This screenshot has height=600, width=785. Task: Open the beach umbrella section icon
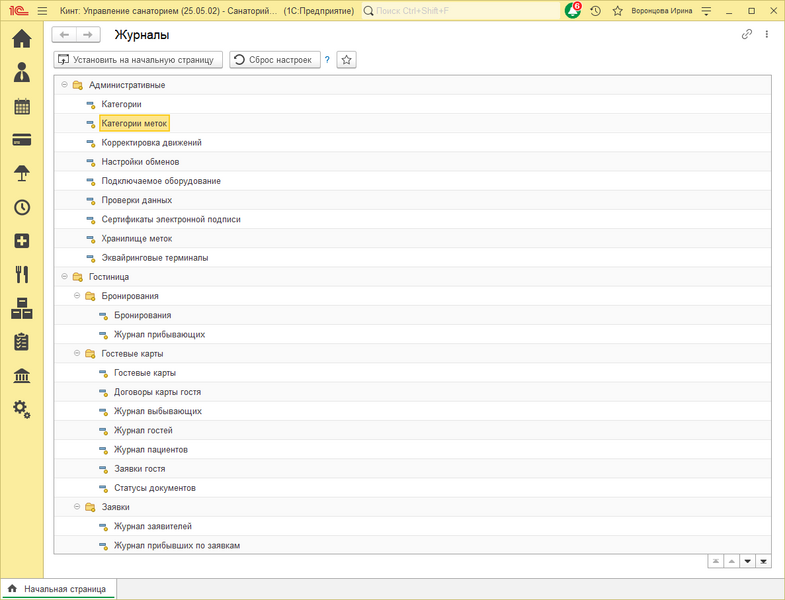click(x=22, y=173)
